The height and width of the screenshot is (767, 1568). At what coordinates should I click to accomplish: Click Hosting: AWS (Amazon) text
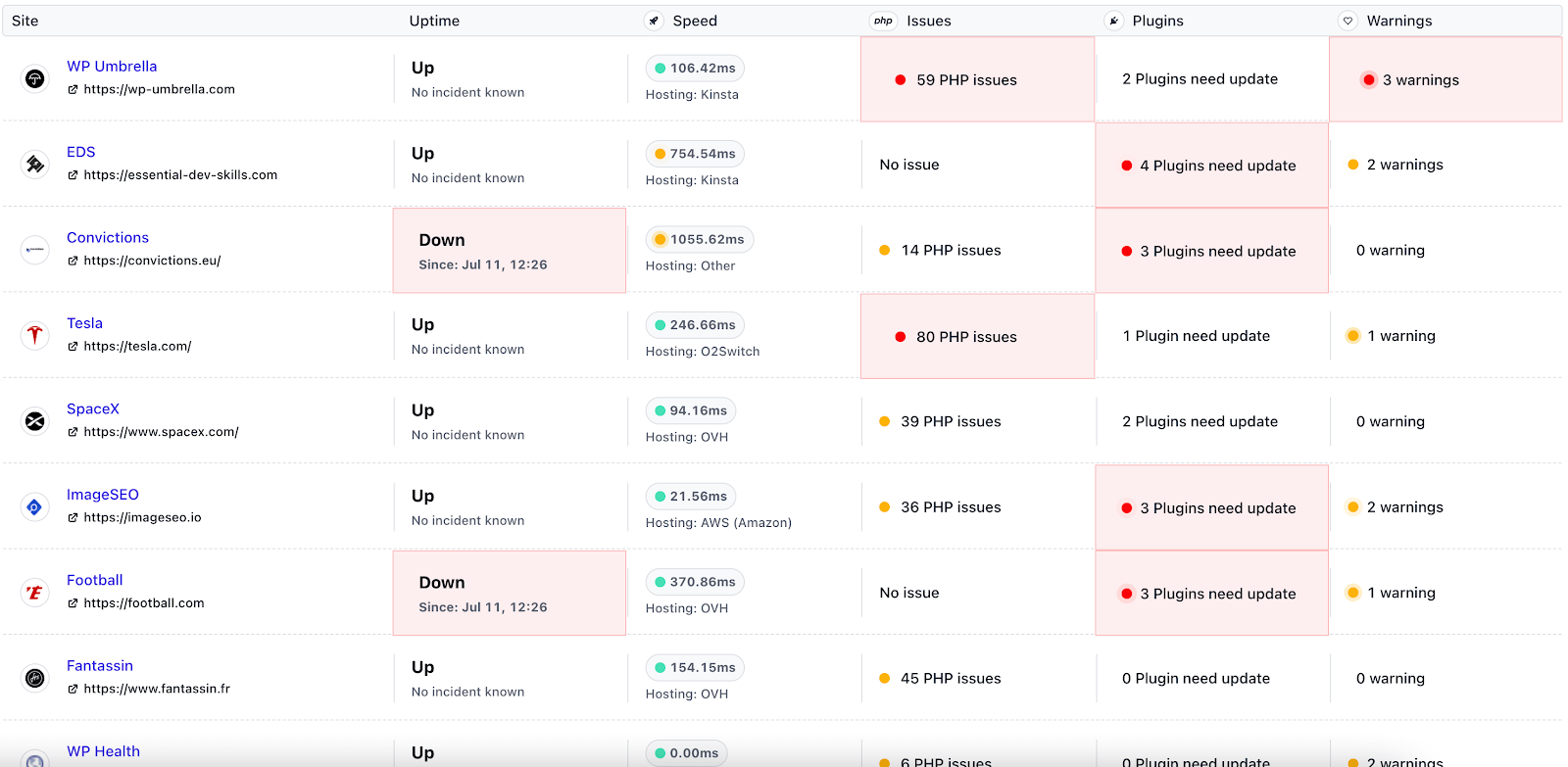[718, 523]
